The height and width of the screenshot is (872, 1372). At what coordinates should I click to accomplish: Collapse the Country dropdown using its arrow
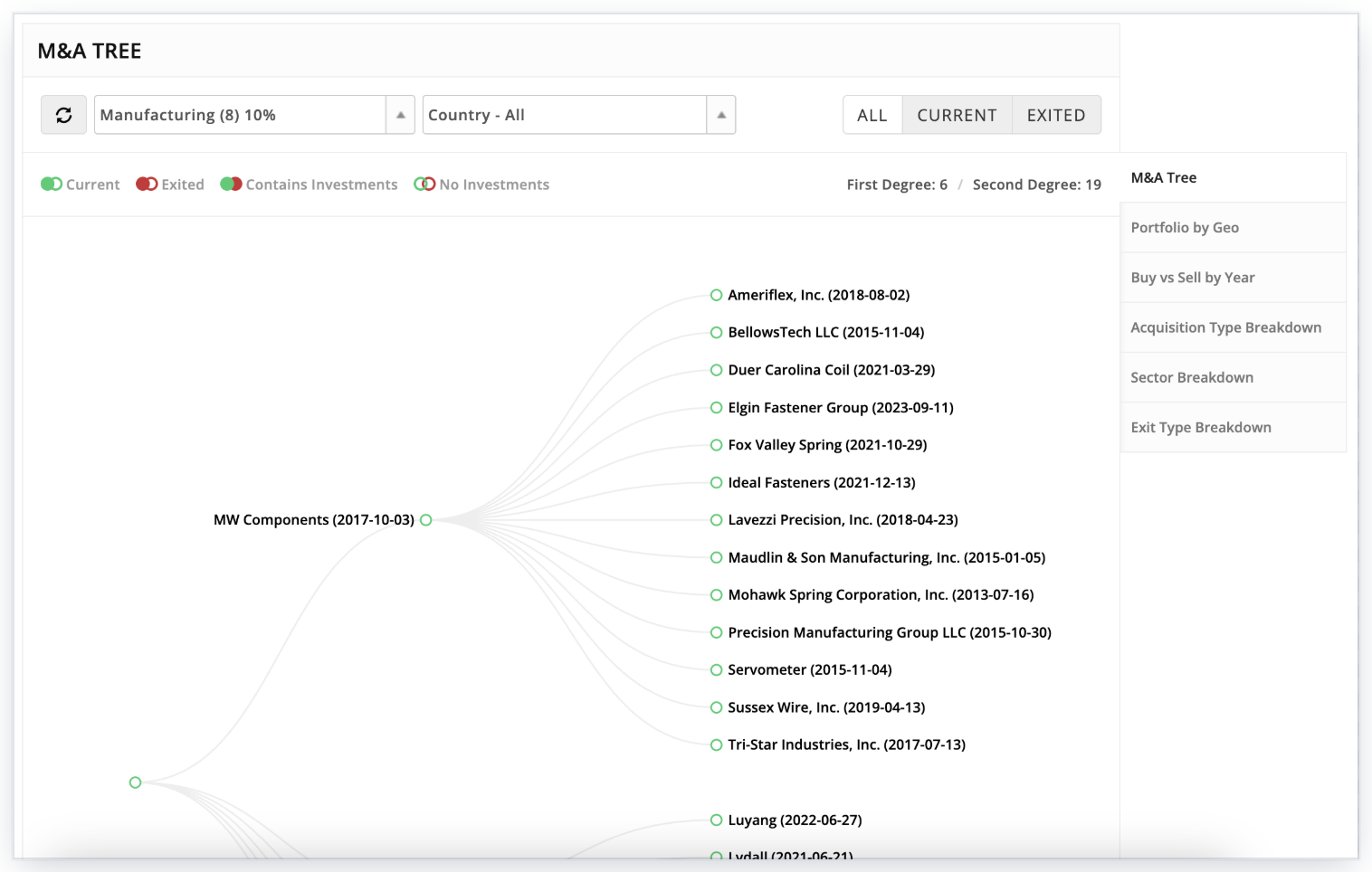[x=720, y=115]
